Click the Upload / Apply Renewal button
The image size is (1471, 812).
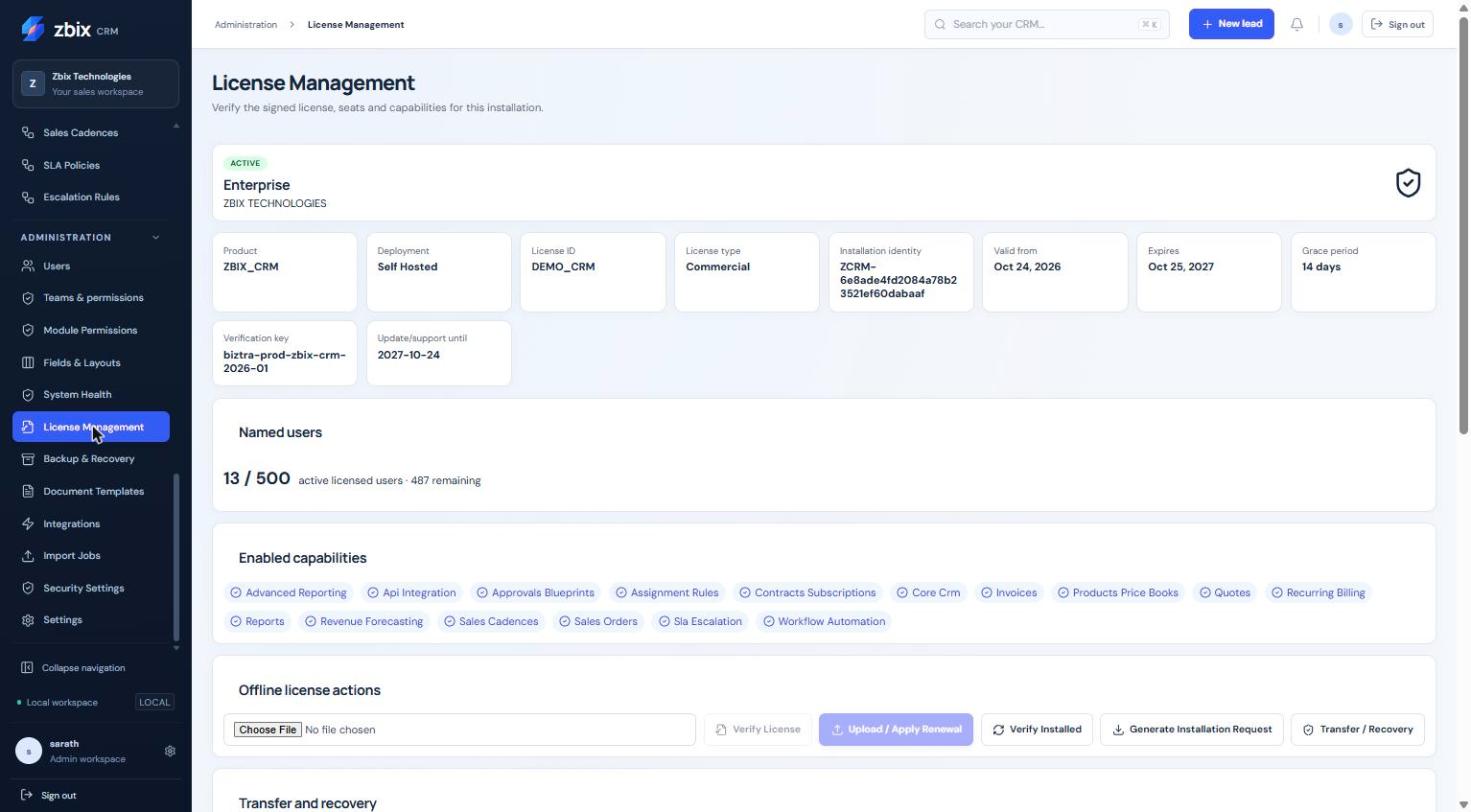point(896,730)
